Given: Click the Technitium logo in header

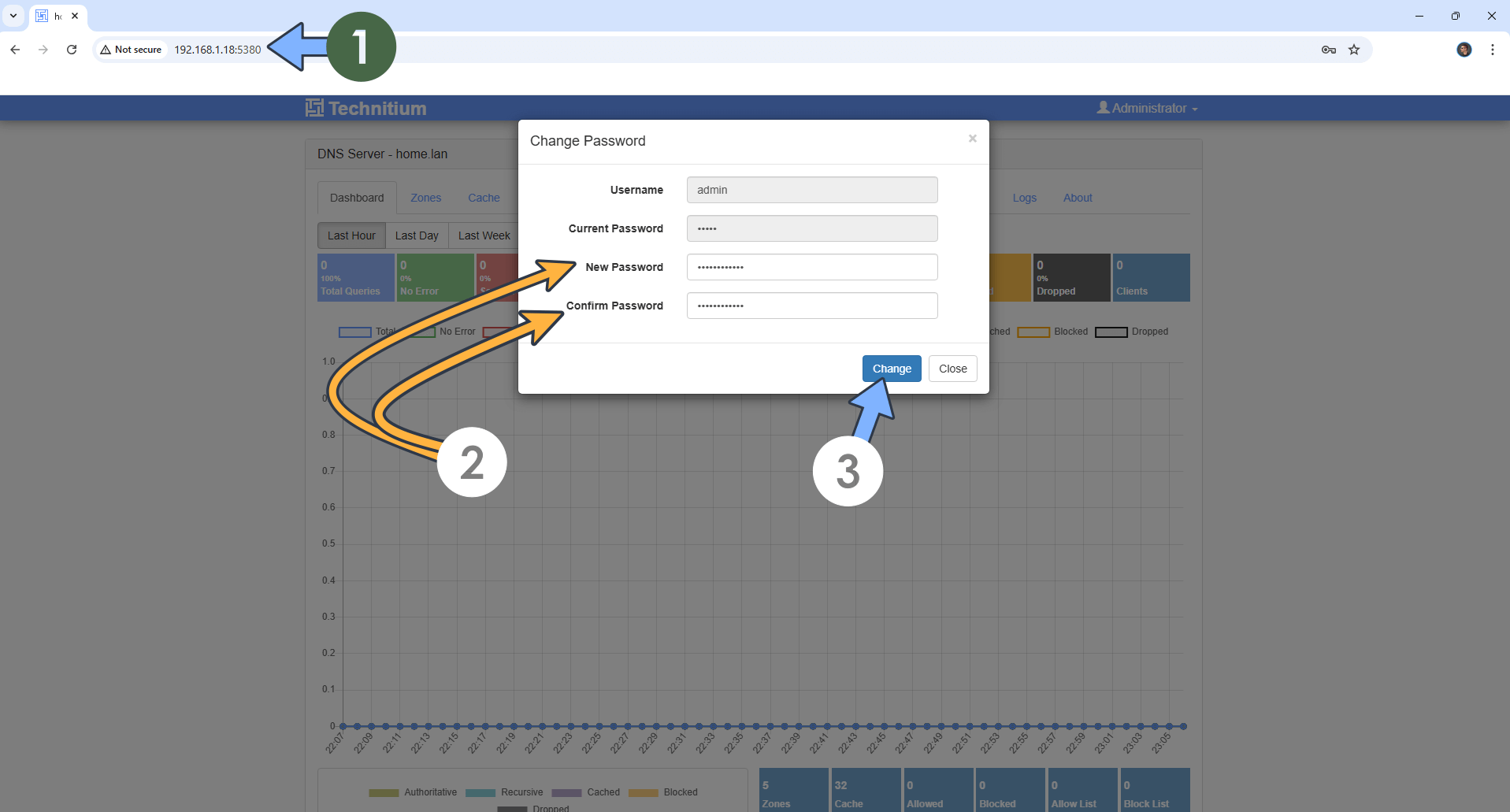Looking at the screenshot, I should point(366,108).
